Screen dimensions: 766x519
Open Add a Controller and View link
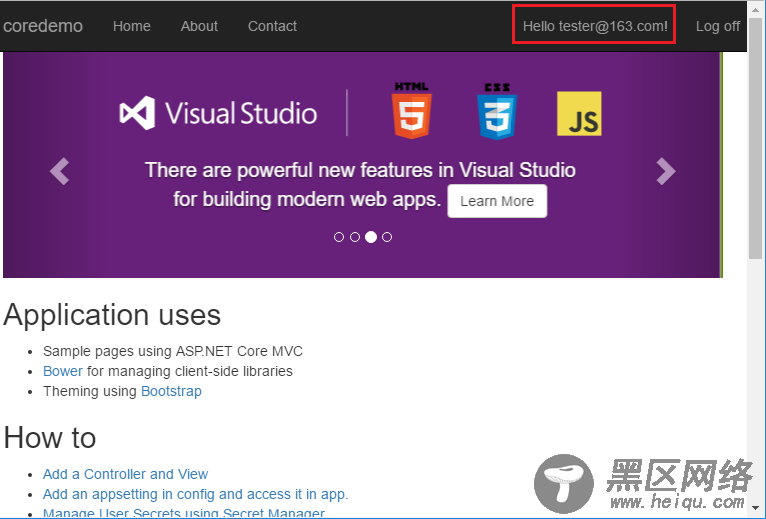125,474
